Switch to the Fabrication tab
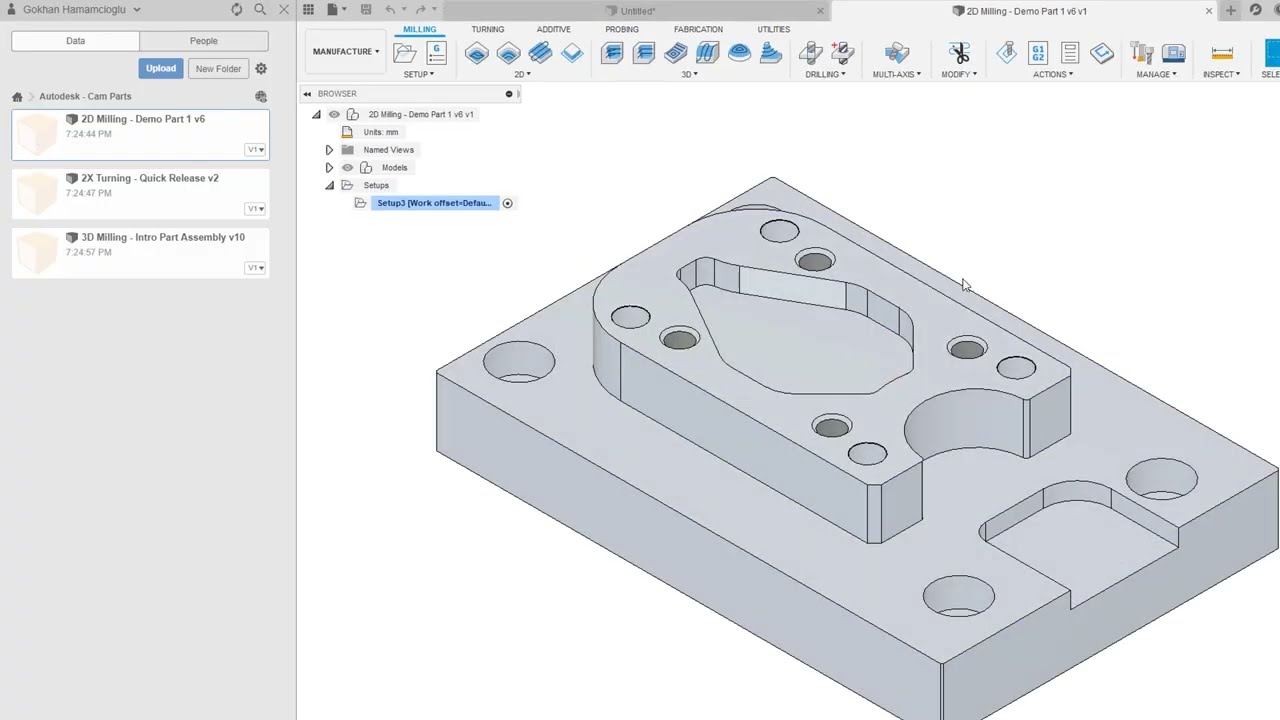This screenshot has height=720, width=1280. coord(698,30)
